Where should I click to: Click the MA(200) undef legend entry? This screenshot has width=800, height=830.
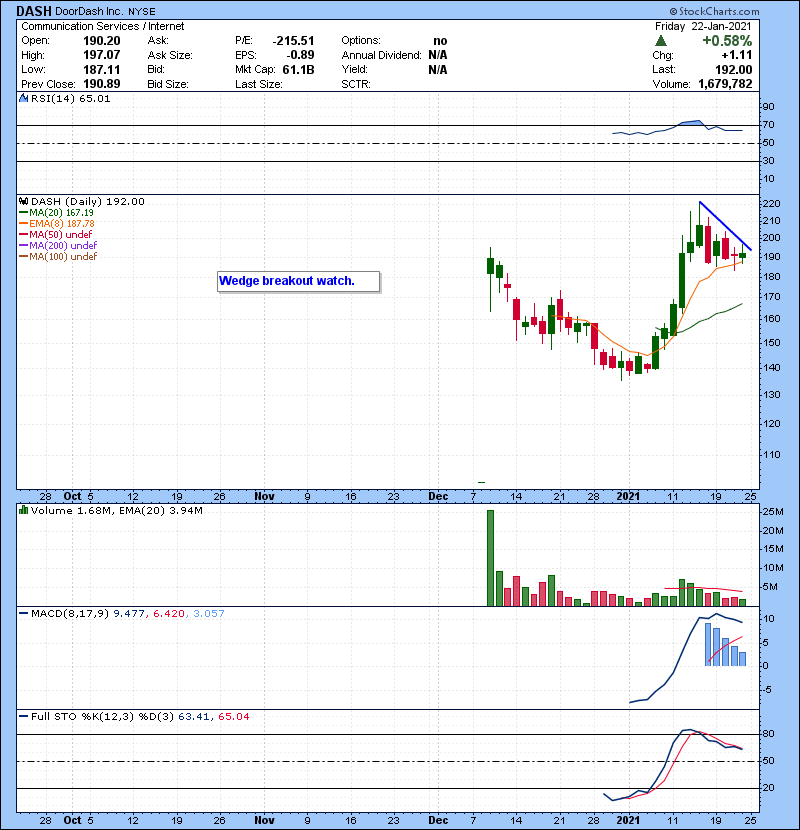[63, 246]
